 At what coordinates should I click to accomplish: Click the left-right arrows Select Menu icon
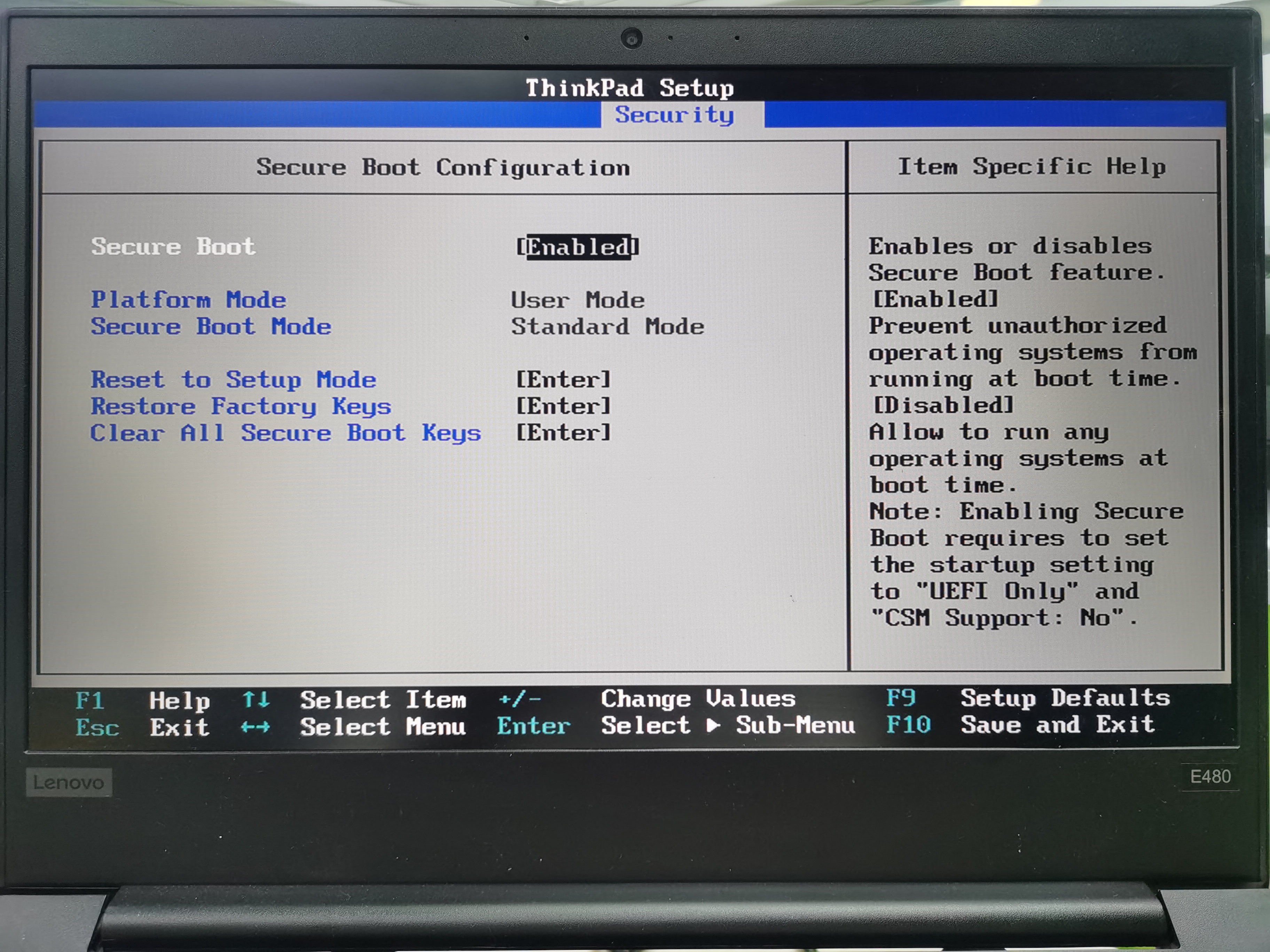(x=256, y=728)
